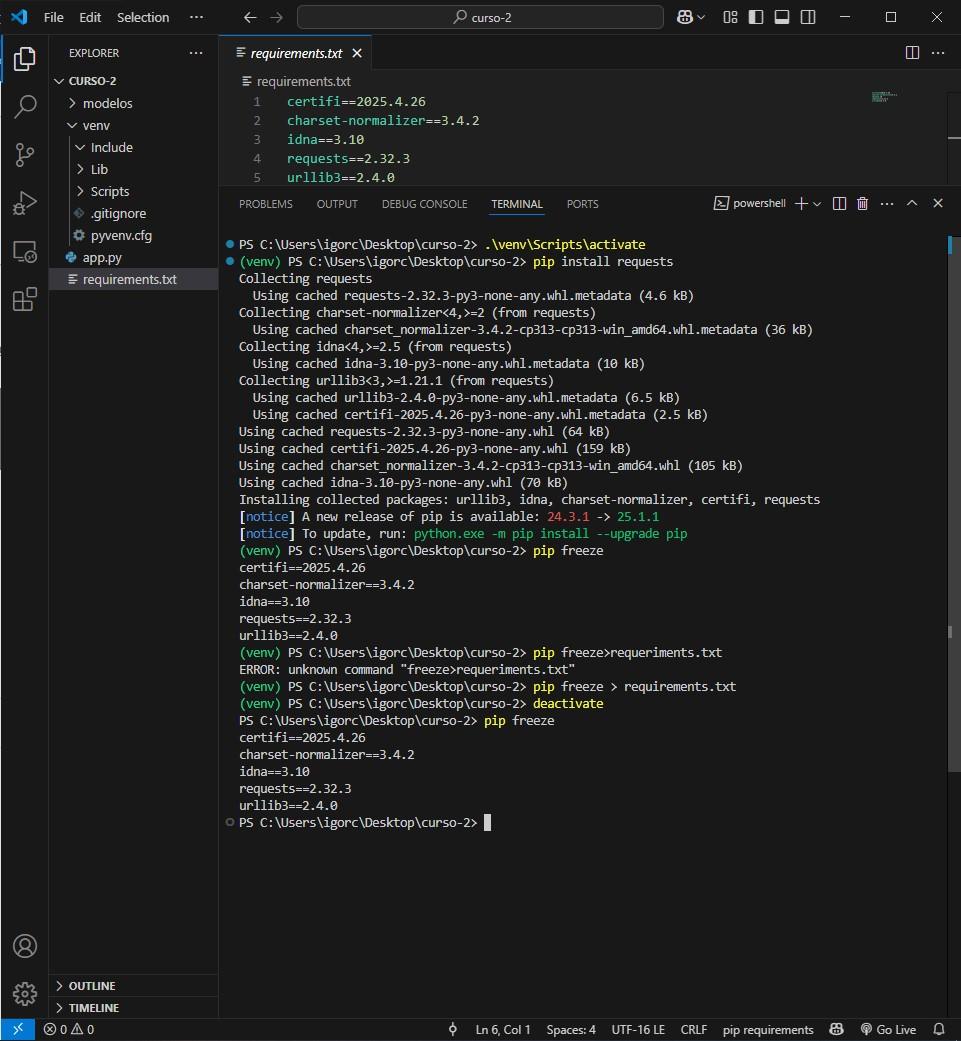Start Go Live server
This screenshot has width=961, height=1041.
(888, 1030)
